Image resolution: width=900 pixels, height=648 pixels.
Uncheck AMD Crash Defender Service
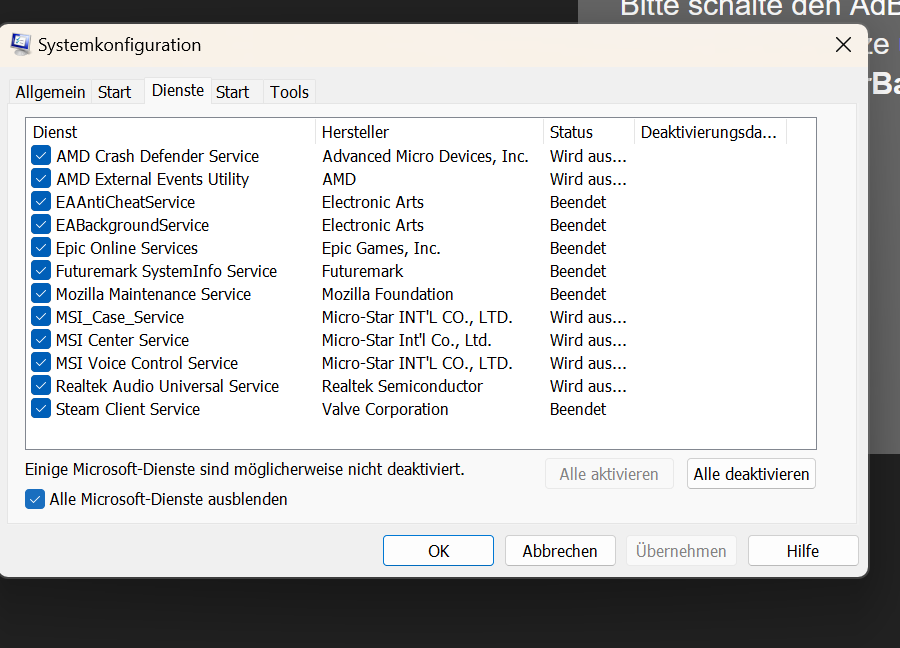coord(41,156)
